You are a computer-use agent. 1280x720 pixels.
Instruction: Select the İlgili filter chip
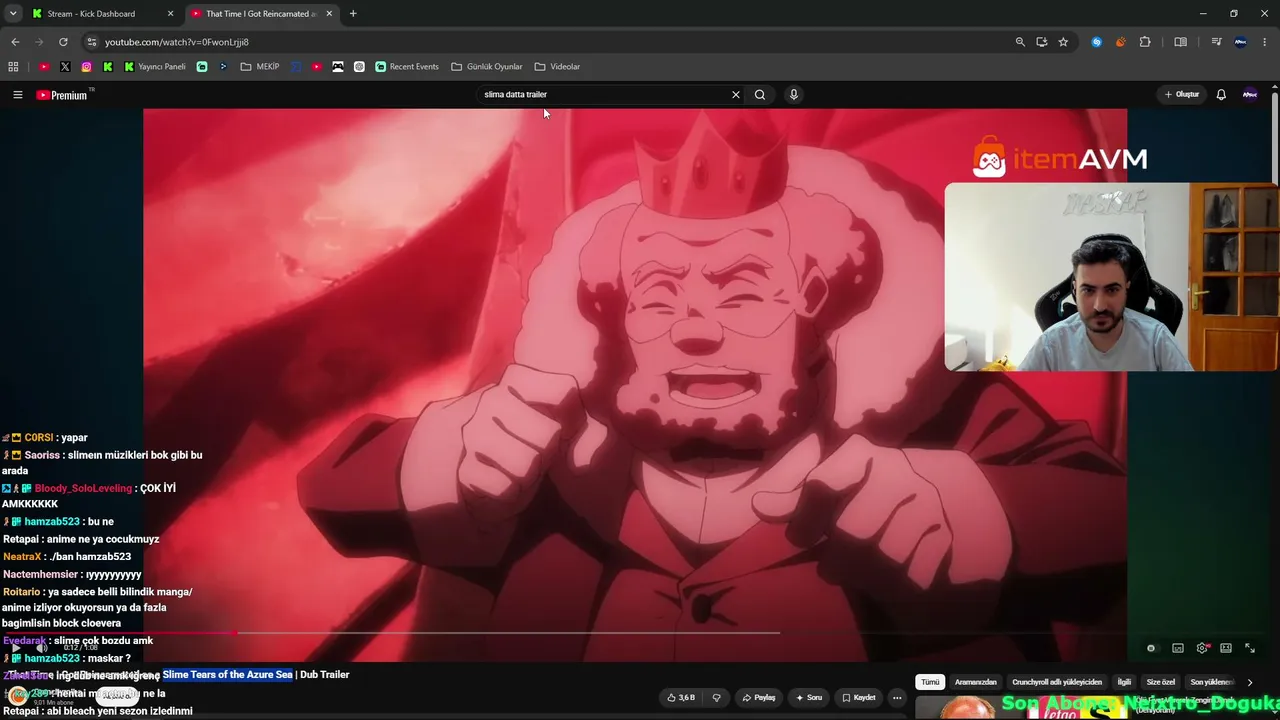[x=1124, y=682]
